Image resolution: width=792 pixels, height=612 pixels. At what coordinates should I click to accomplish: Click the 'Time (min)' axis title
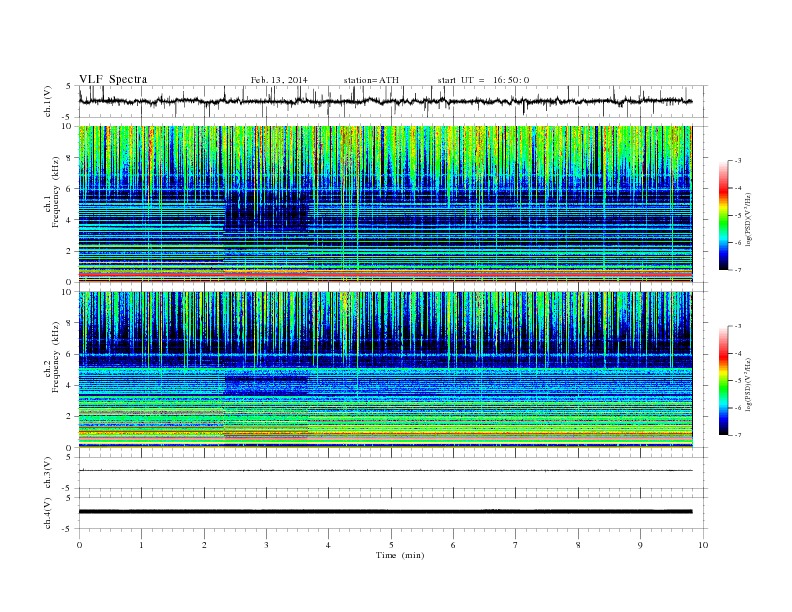pos(400,555)
